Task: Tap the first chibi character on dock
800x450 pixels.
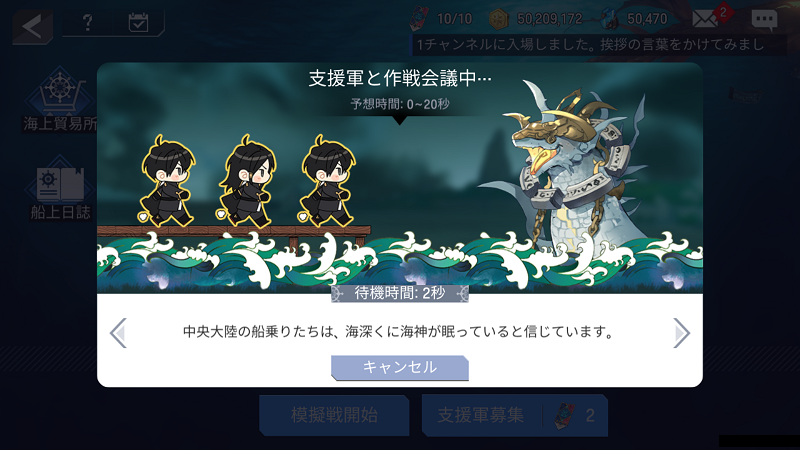Action: pos(166,181)
